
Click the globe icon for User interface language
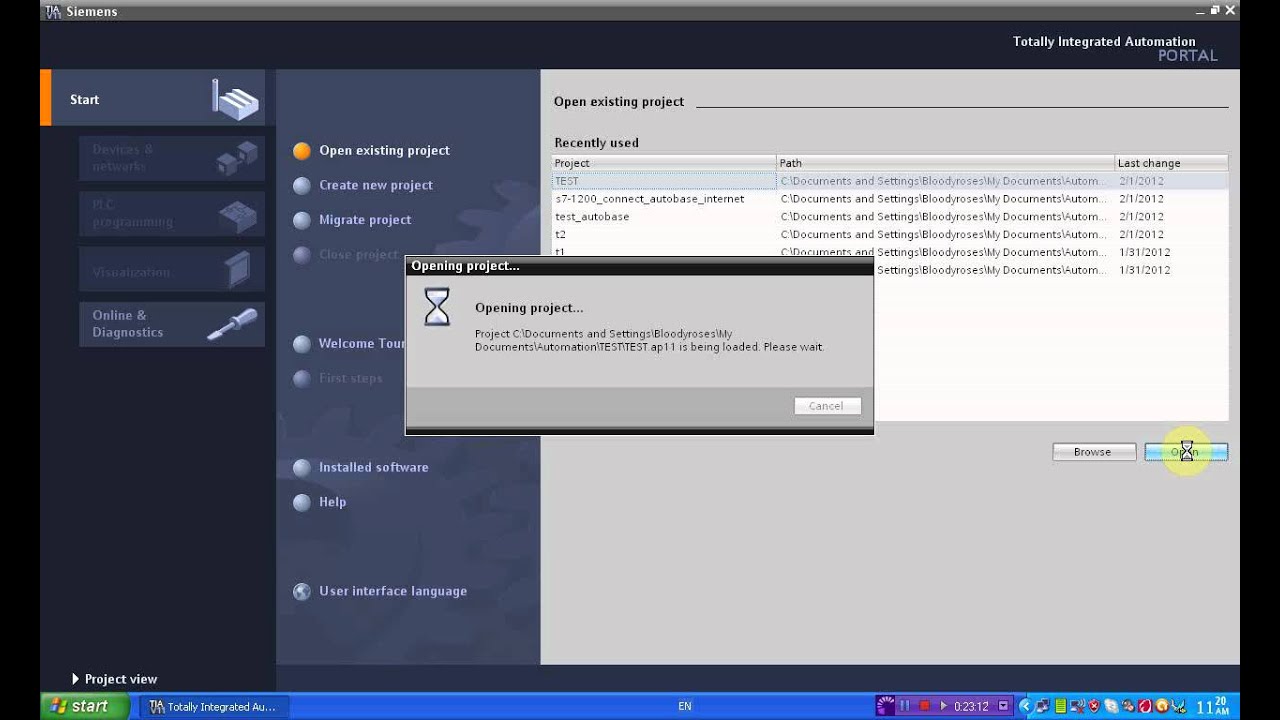302,591
